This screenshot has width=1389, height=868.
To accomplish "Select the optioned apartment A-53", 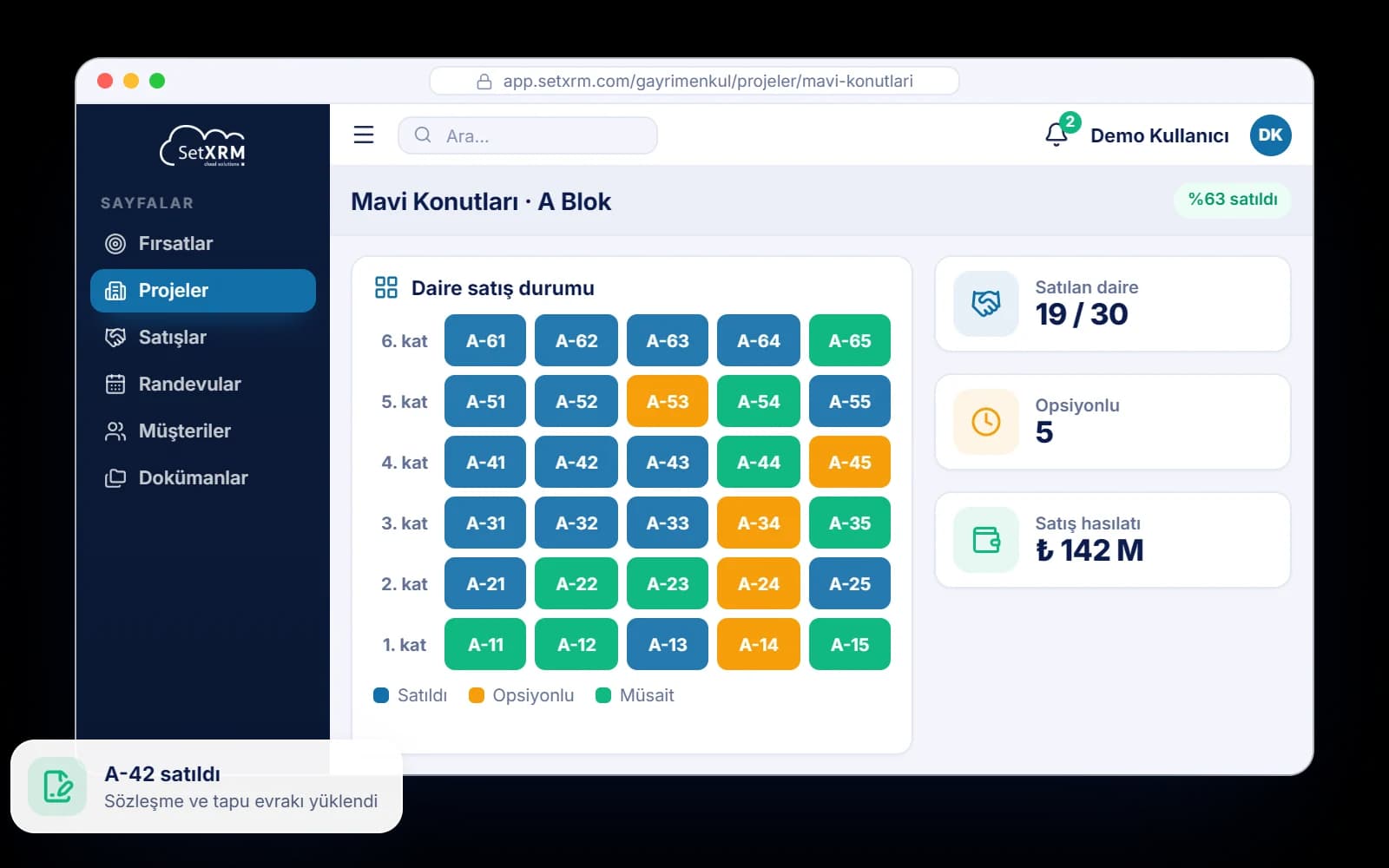I will (668, 401).
